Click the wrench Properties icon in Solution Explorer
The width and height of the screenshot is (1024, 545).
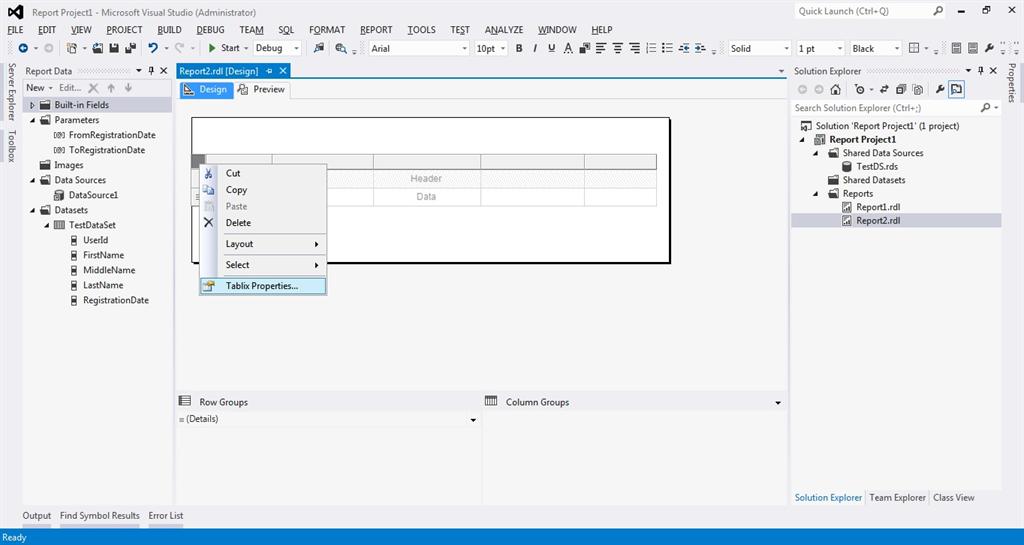pos(940,89)
